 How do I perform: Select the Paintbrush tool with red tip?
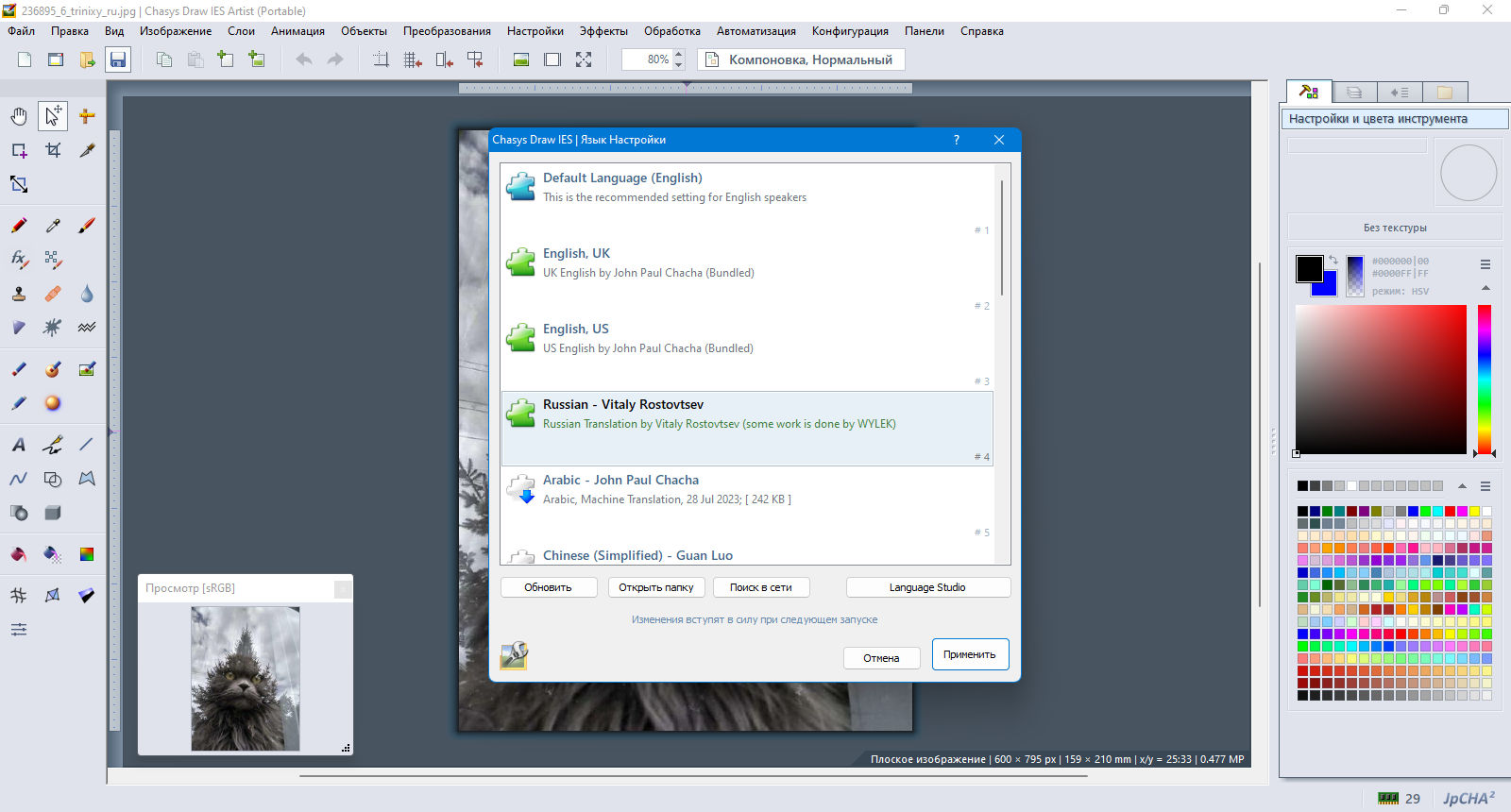(87, 226)
